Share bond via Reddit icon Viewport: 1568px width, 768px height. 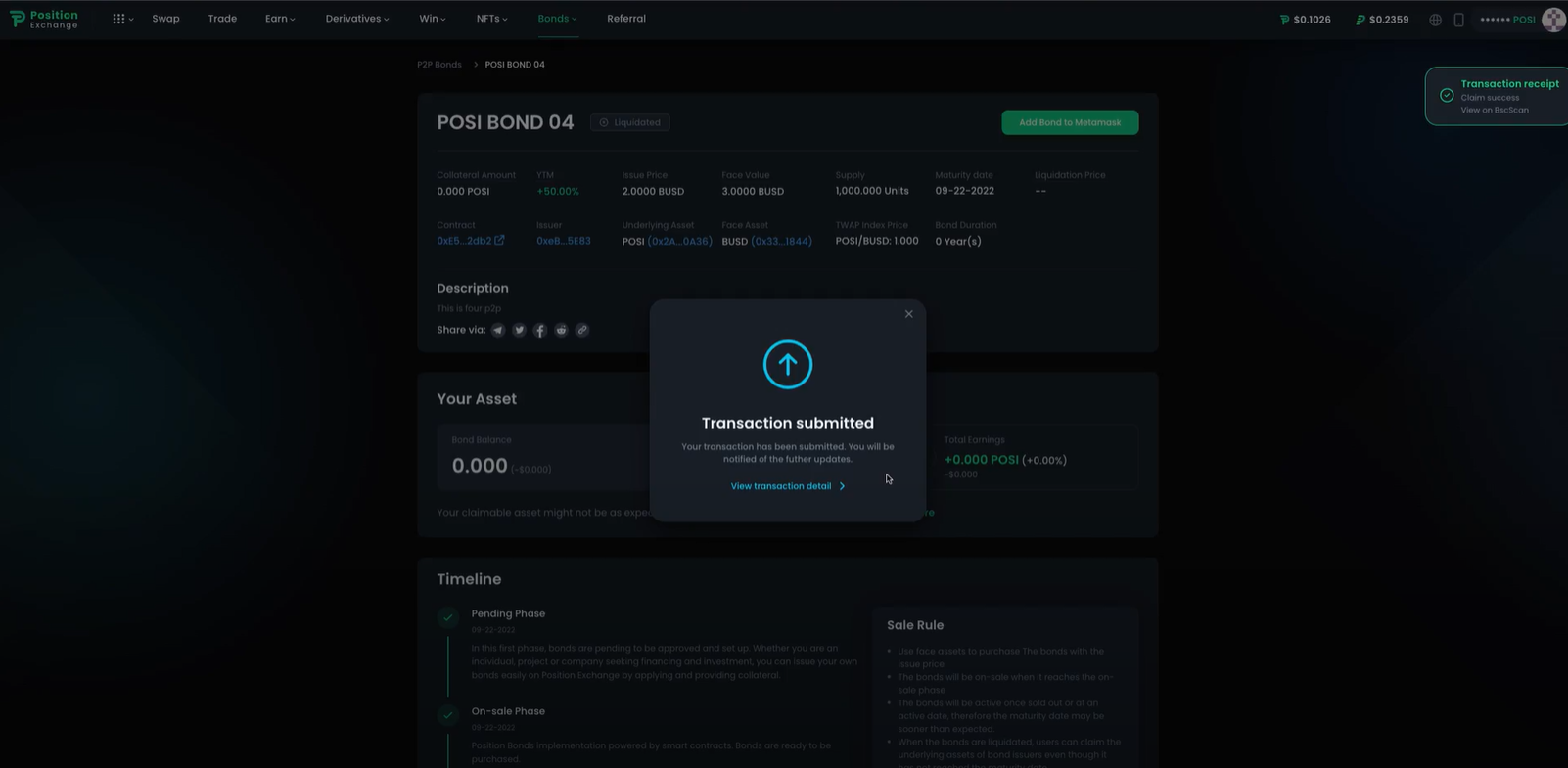pyautogui.click(x=561, y=331)
